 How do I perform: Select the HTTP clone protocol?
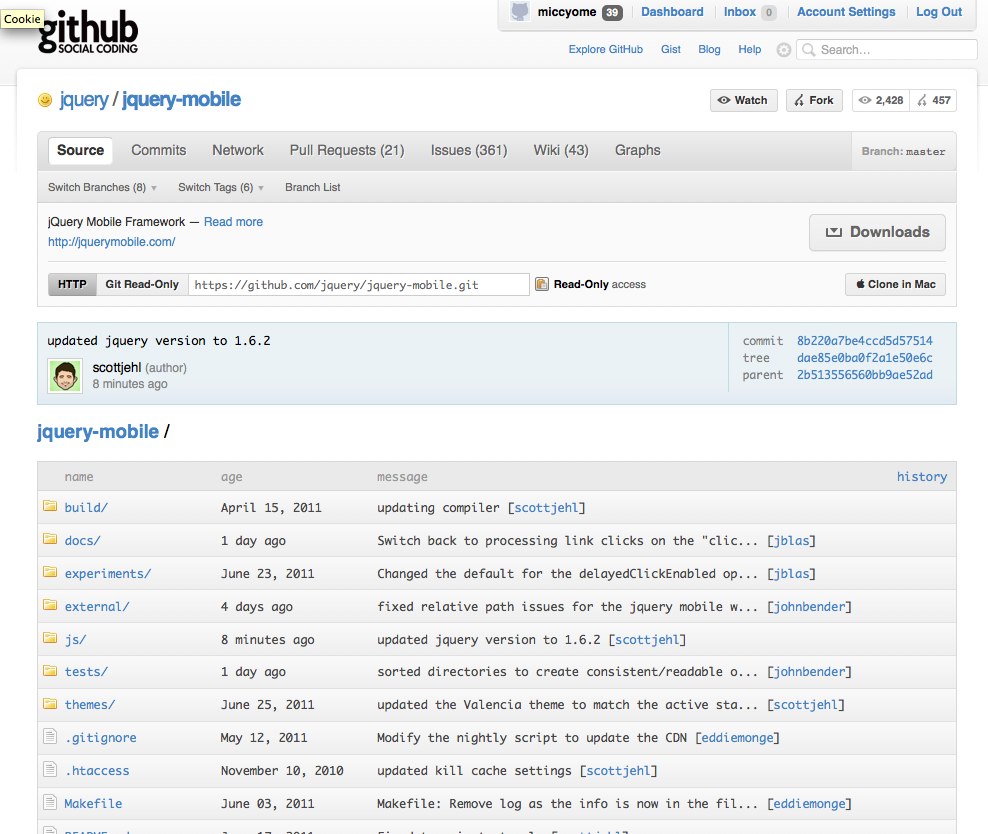(x=72, y=284)
